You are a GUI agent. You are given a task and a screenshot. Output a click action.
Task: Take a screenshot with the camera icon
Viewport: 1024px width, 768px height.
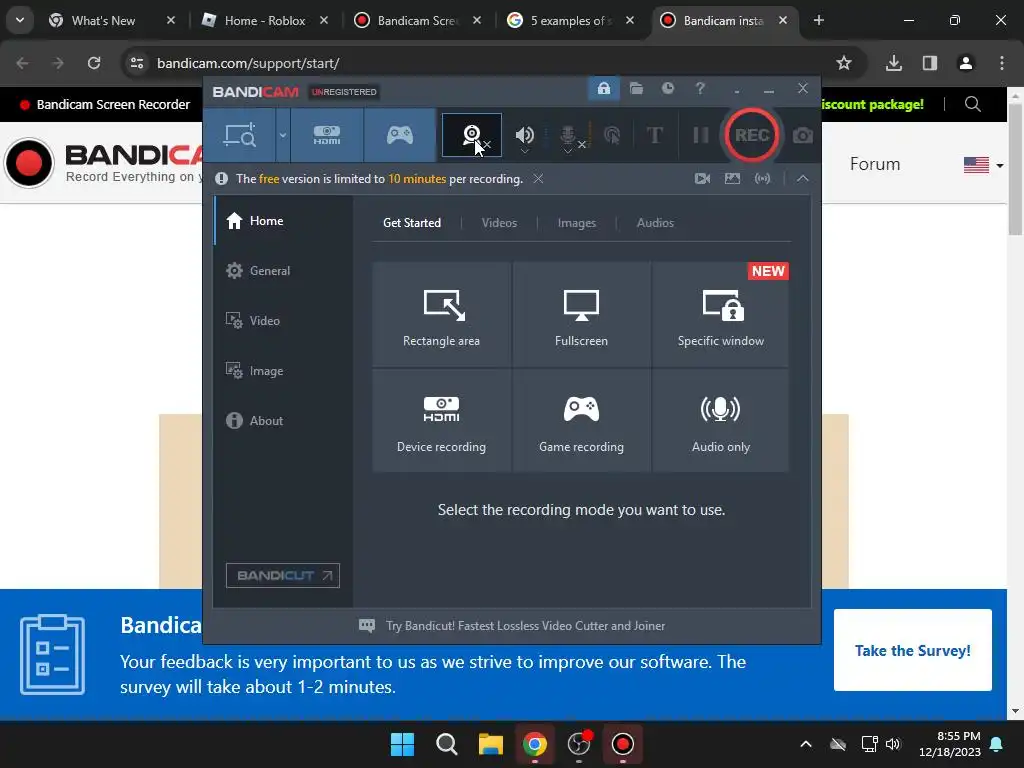803,135
